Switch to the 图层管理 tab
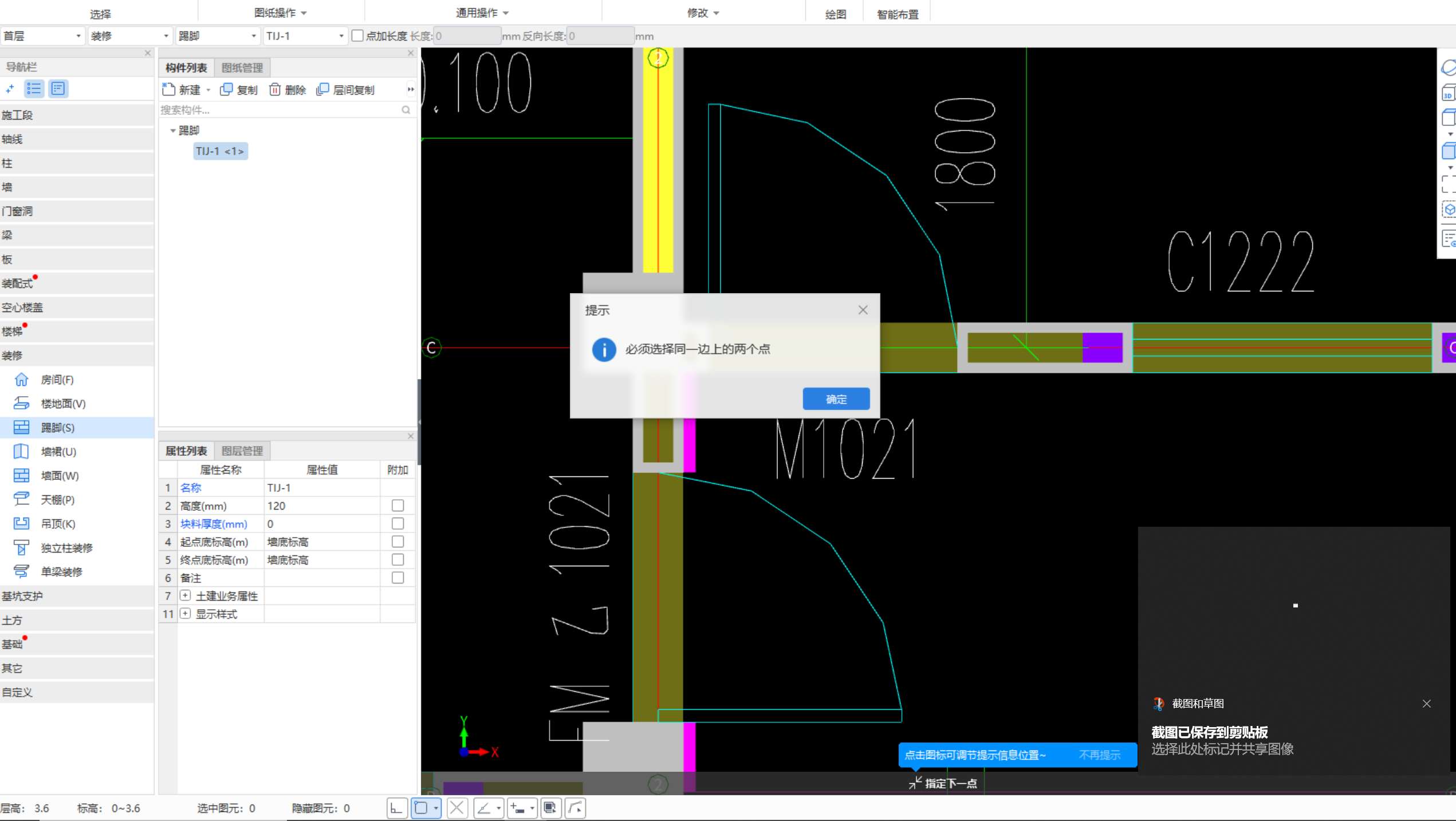 coord(242,451)
